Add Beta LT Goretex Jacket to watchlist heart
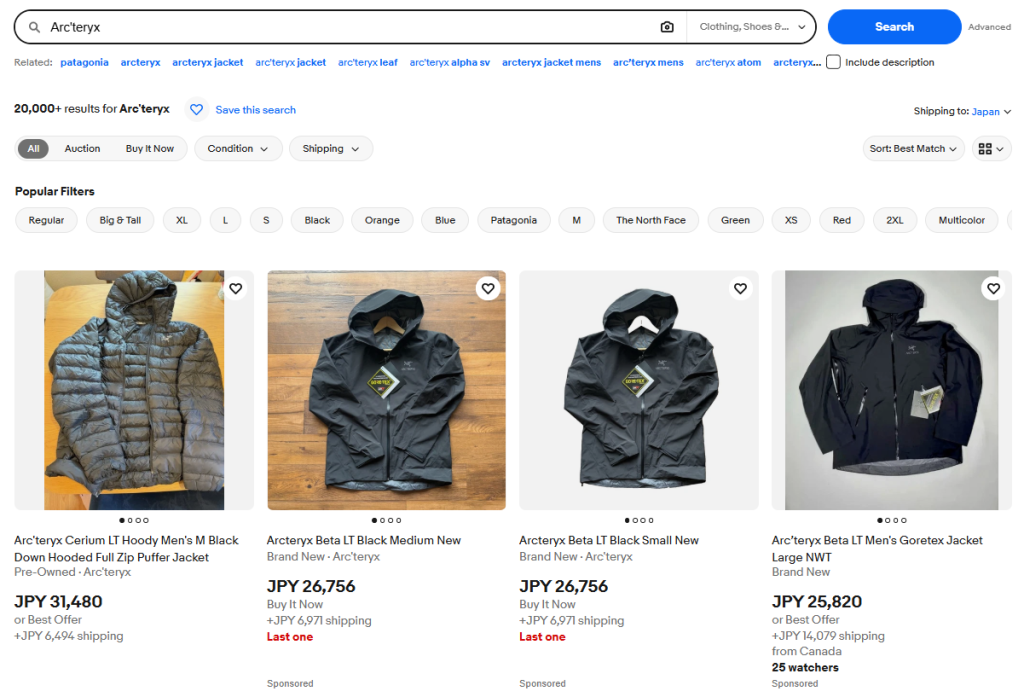The height and width of the screenshot is (697, 1024). [993, 288]
